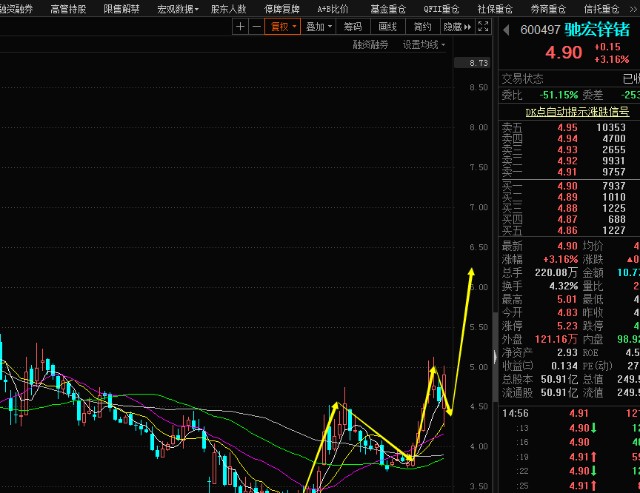Screen dimensions: 640x493
Task: Open the 股东人数 tab
Action: [228, 8]
